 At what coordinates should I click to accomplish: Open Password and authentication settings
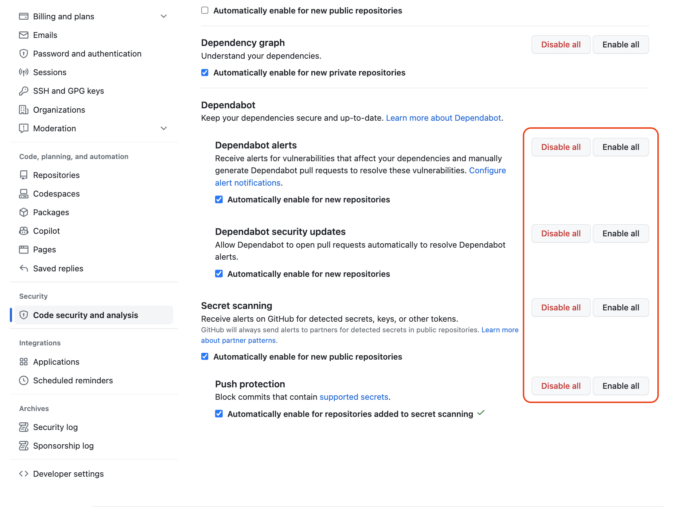coord(87,54)
